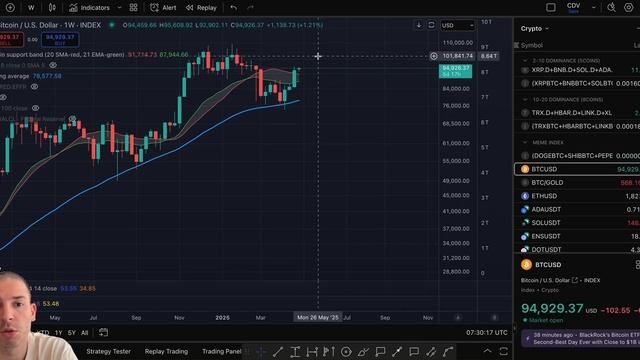The height and width of the screenshot is (360, 640).
Task: Select the flag and arrow forecasting tool
Action: (x=329, y=351)
